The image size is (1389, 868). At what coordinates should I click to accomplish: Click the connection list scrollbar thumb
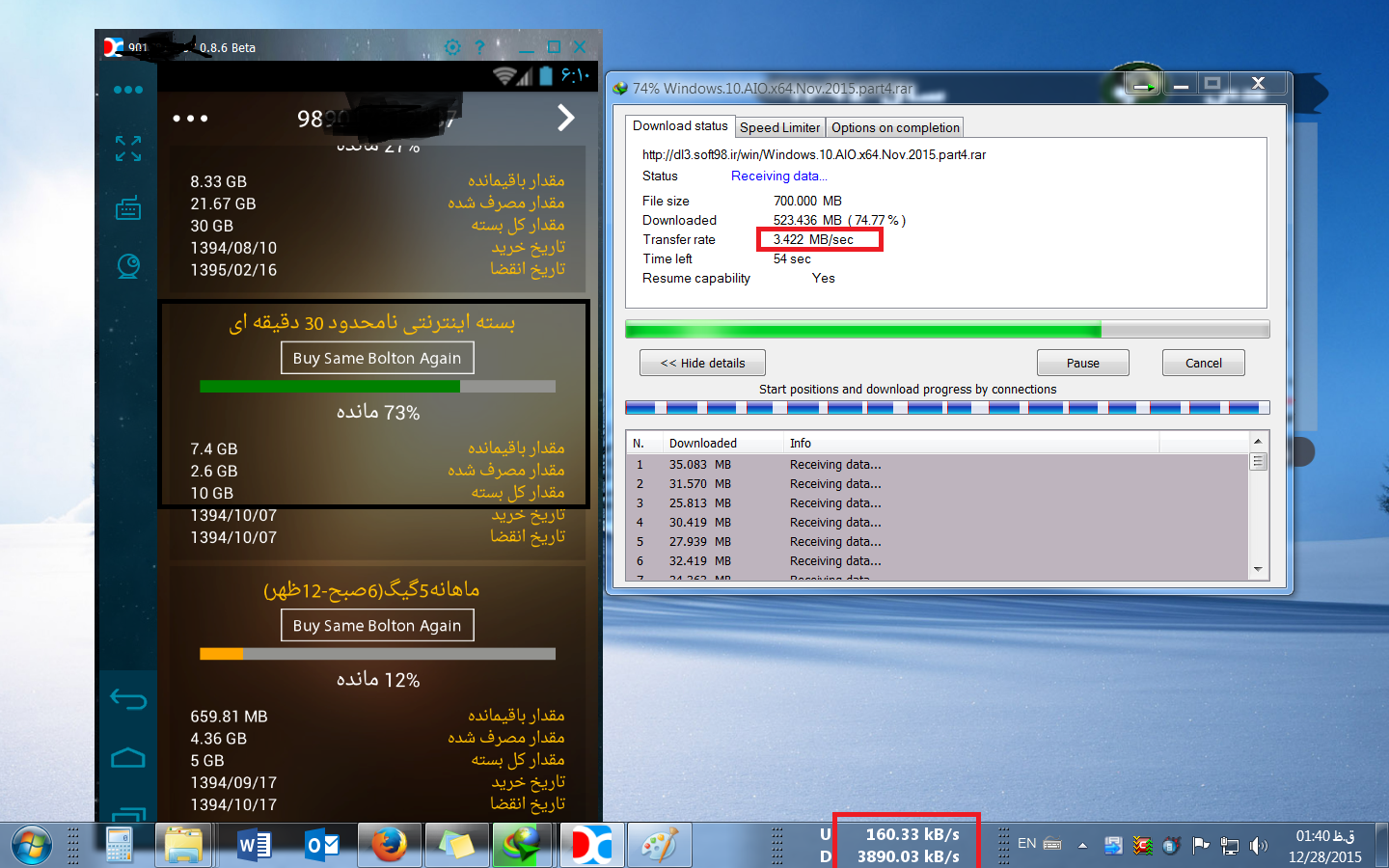[x=1258, y=461]
